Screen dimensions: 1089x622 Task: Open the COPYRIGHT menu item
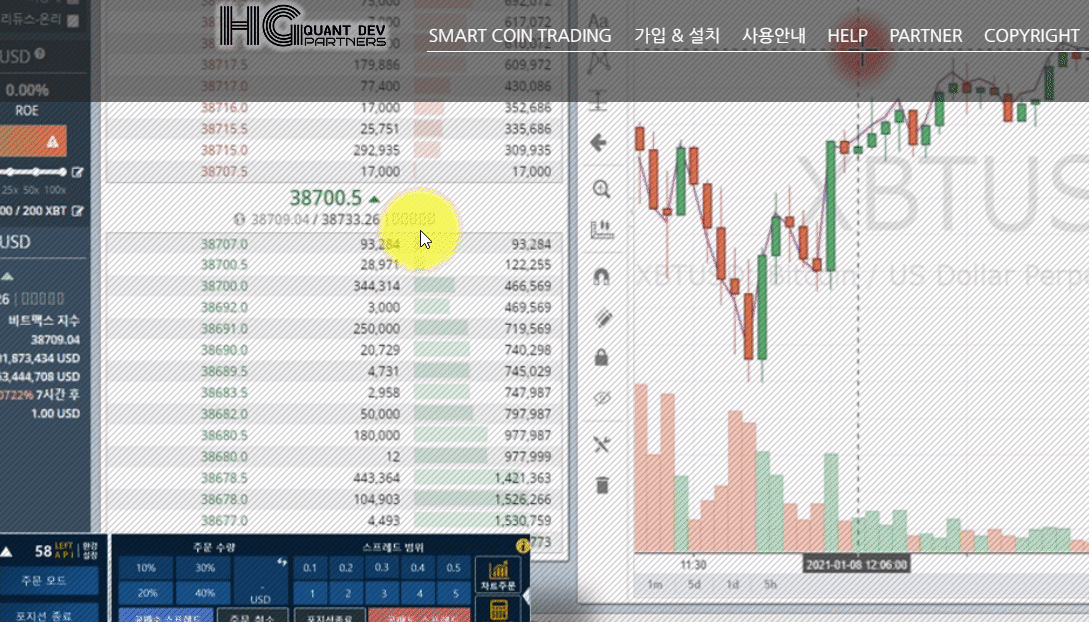[x=1031, y=35]
